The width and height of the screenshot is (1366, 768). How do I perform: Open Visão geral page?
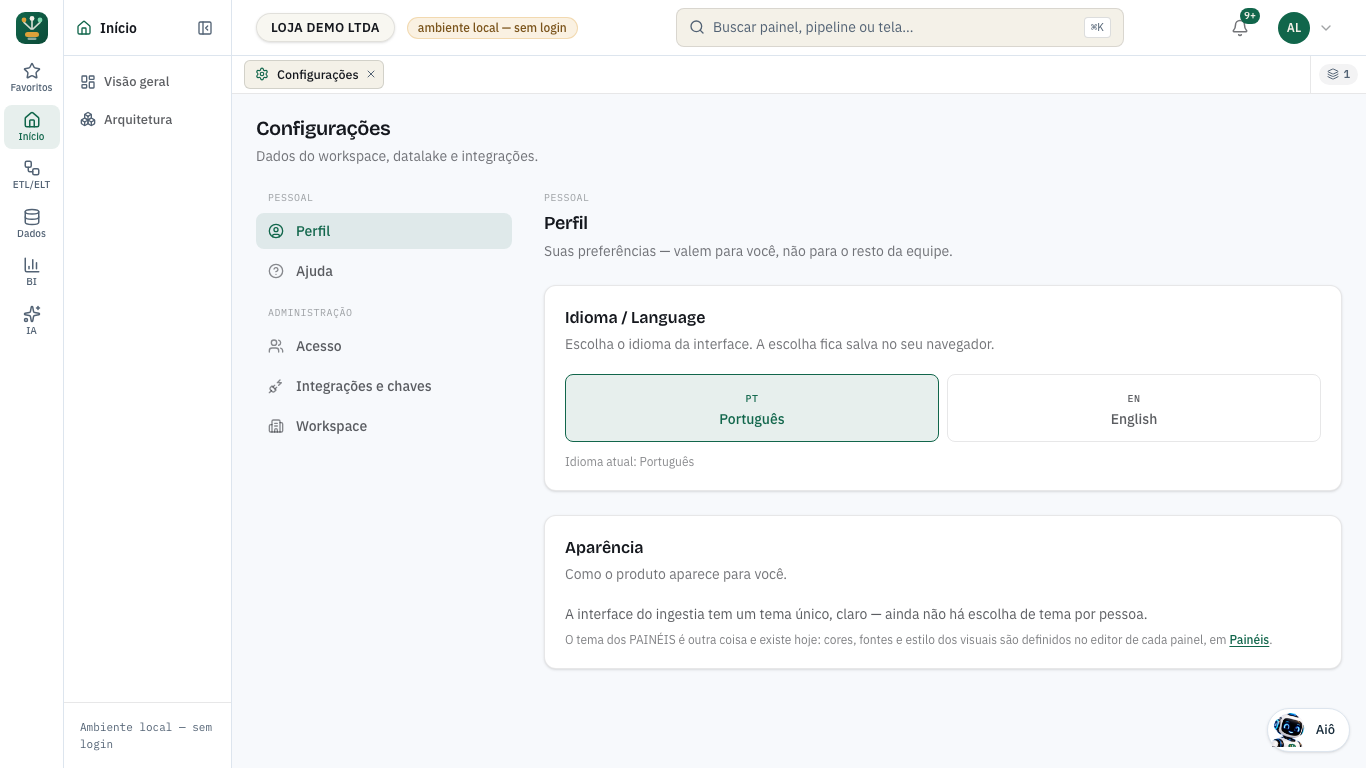[148, 82]
